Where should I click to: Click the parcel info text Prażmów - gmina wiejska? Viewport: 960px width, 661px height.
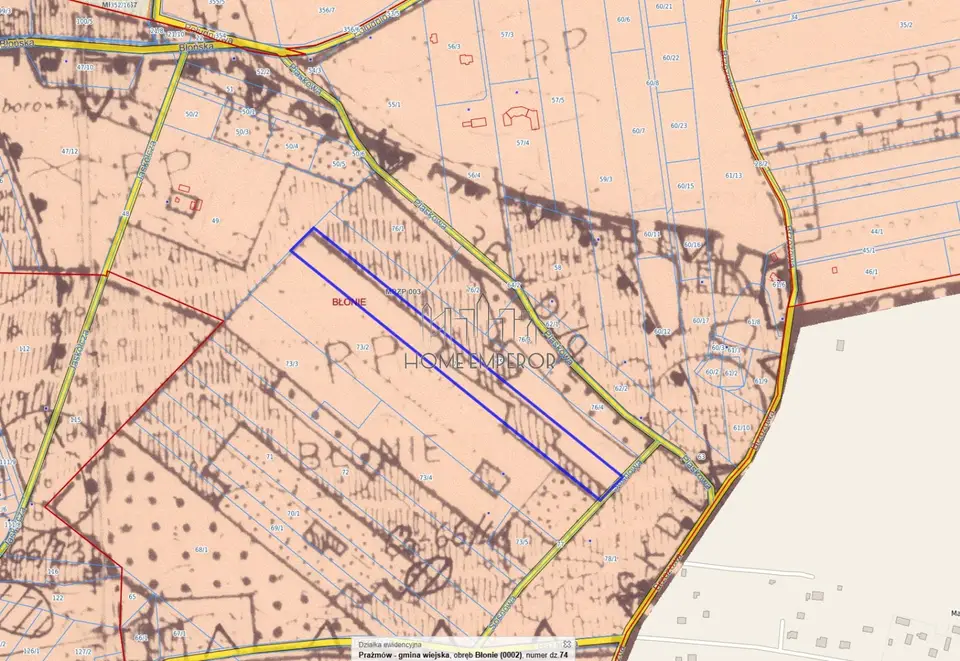point(402,654)
